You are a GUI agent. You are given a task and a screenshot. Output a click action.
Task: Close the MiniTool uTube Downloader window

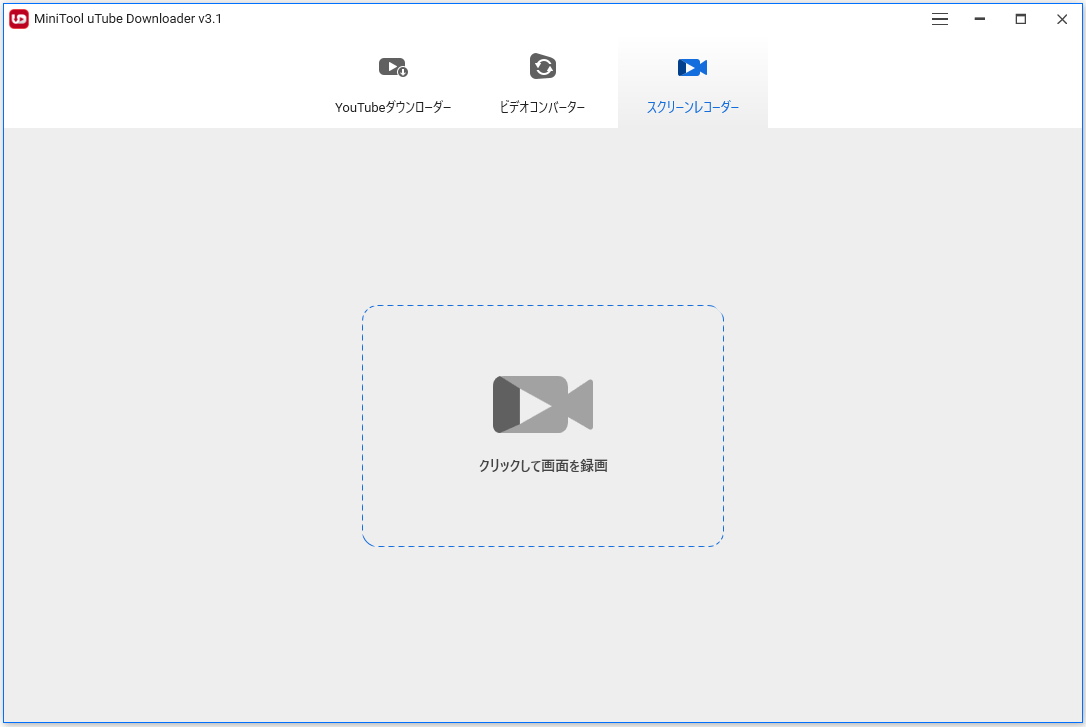point(1062,19)
